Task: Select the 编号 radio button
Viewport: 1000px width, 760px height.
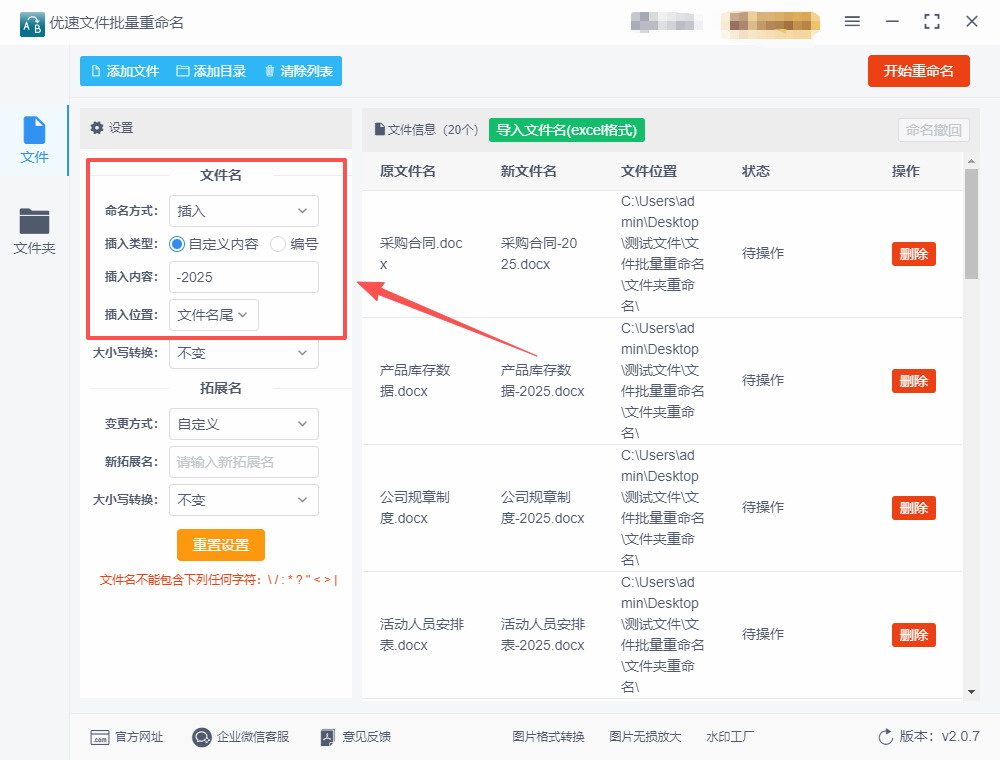Action: point(278,243)
